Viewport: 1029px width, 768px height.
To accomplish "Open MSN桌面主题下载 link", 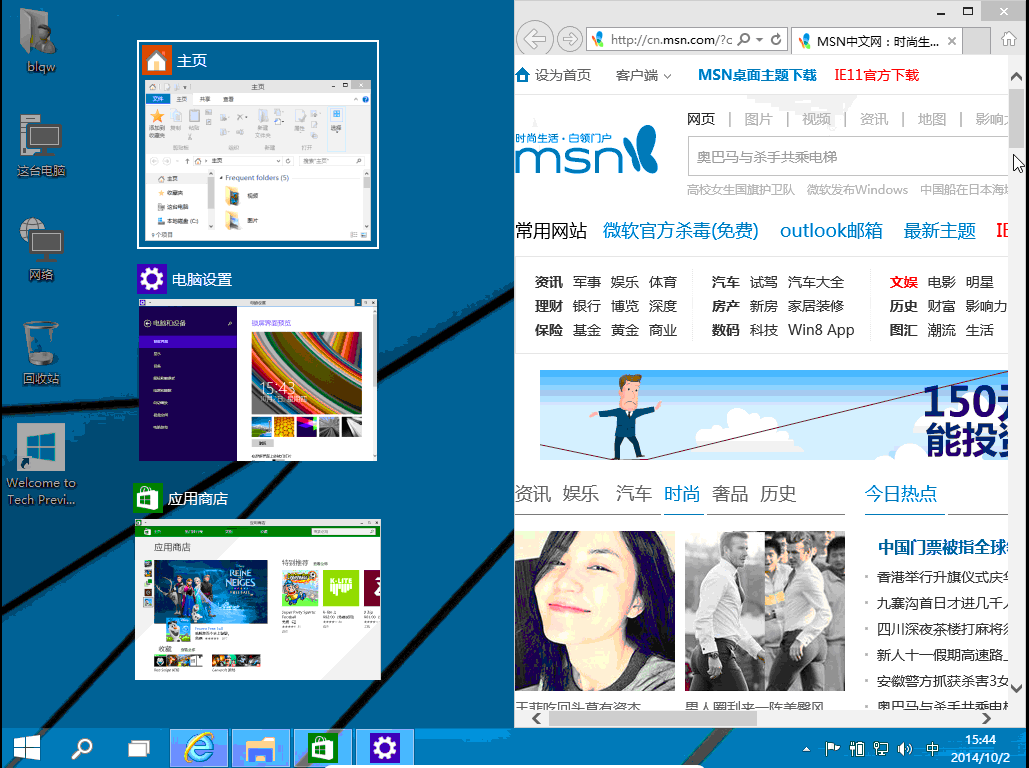I will 757,75.
